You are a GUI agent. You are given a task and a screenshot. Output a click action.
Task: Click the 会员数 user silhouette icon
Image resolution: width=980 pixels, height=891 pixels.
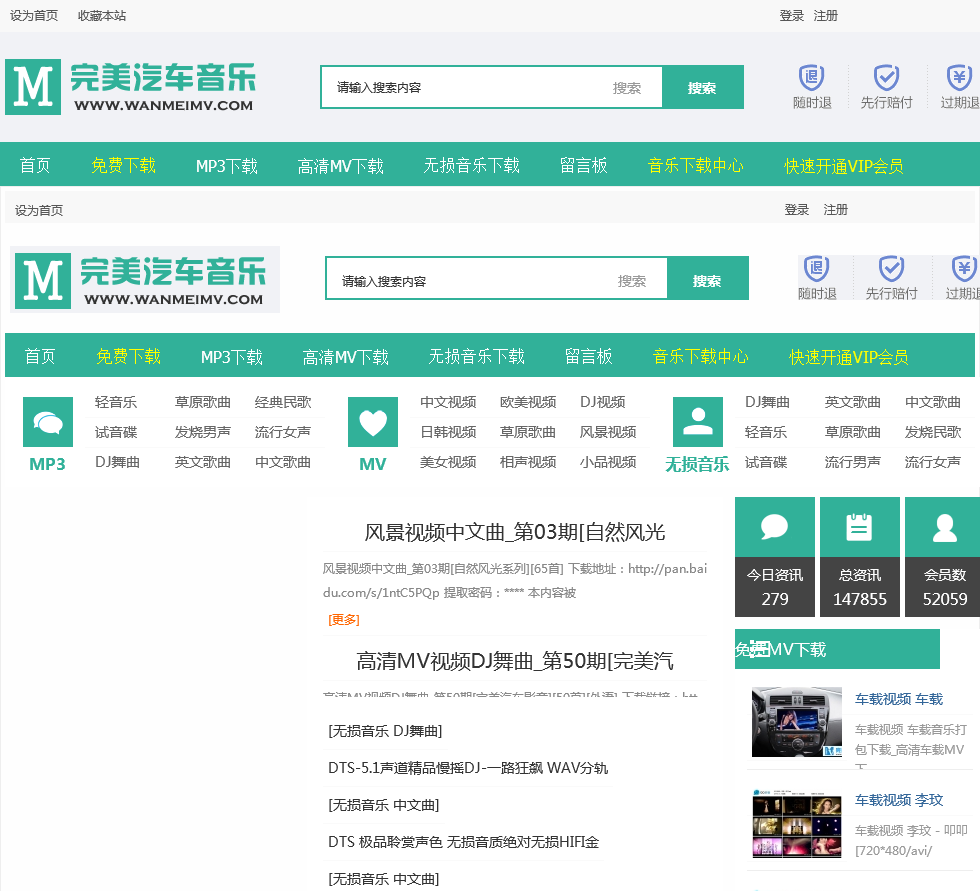click(x=944, y=527)
